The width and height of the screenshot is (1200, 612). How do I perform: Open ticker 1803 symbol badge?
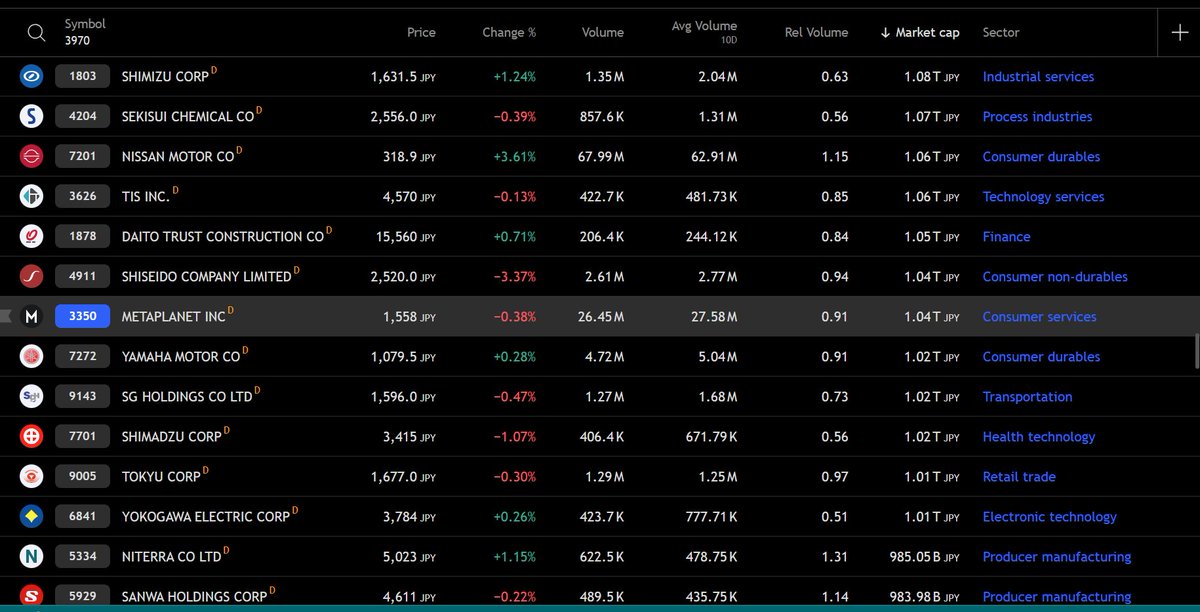click(x=82, y=76)
